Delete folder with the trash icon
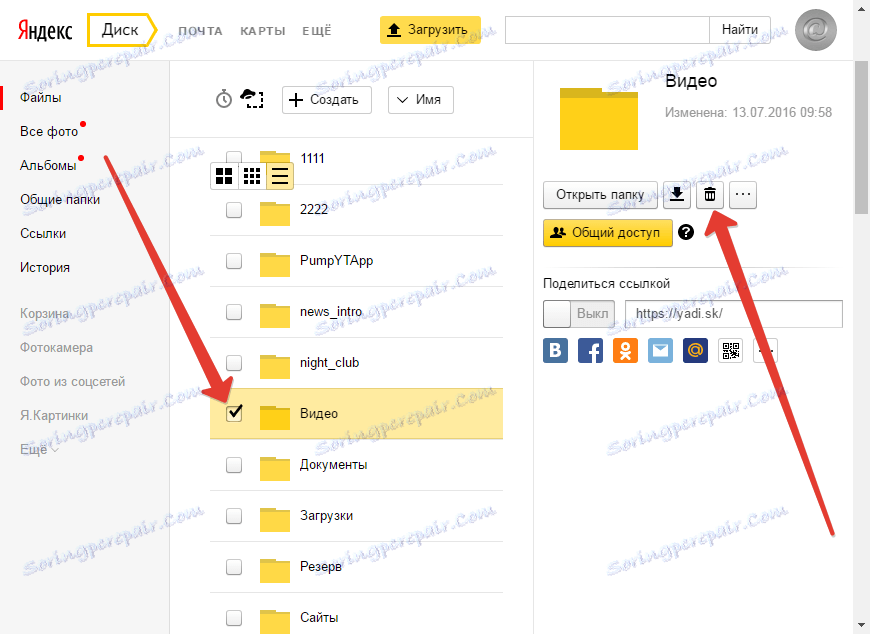 pos(710,195)
